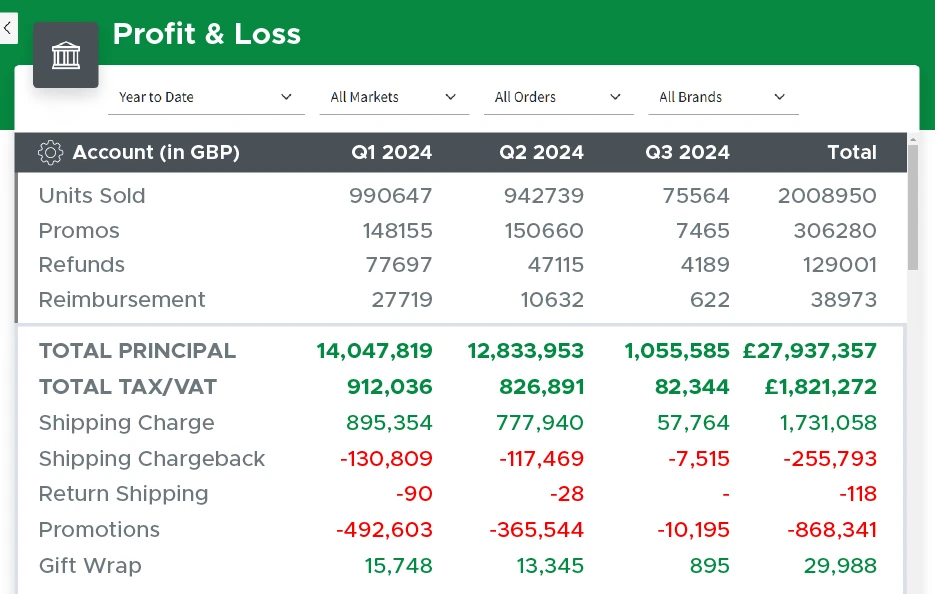This screenshot has width=935, height=594.
Task: Click the Q1 2024 column header
Action: (391, 153)
